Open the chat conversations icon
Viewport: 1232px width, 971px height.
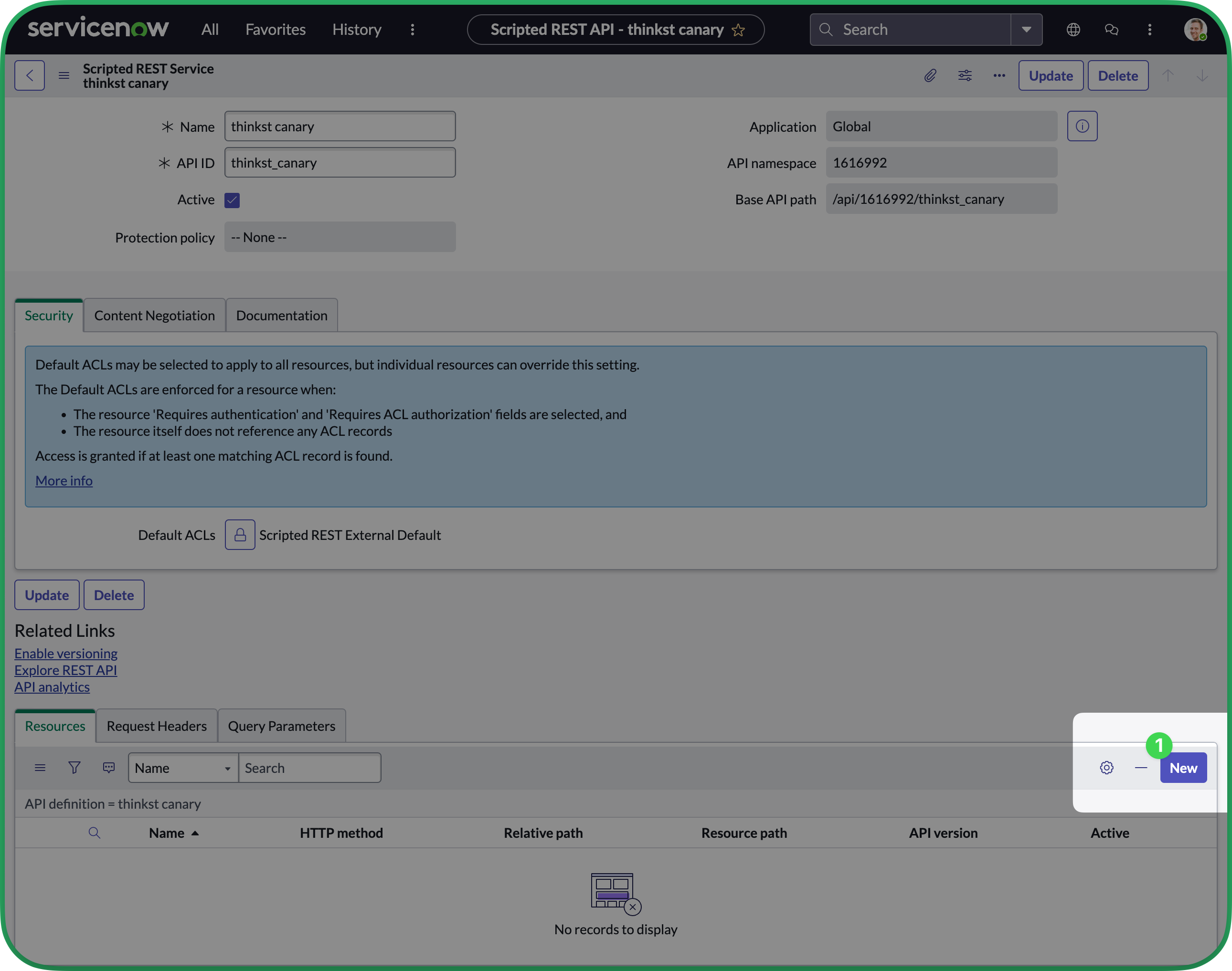[x=1111, y=30]
